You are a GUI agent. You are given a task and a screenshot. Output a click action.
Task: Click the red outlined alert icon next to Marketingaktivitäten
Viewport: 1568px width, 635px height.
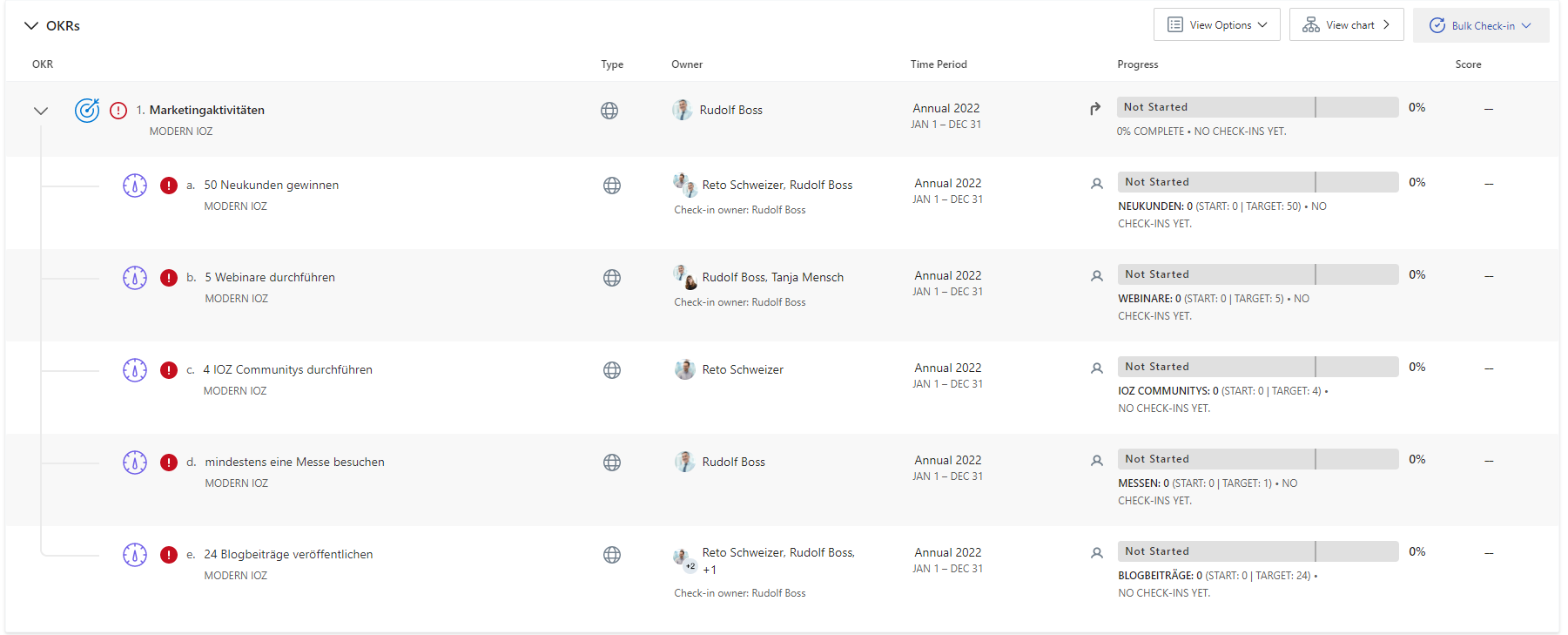click(x=118, y=111)
